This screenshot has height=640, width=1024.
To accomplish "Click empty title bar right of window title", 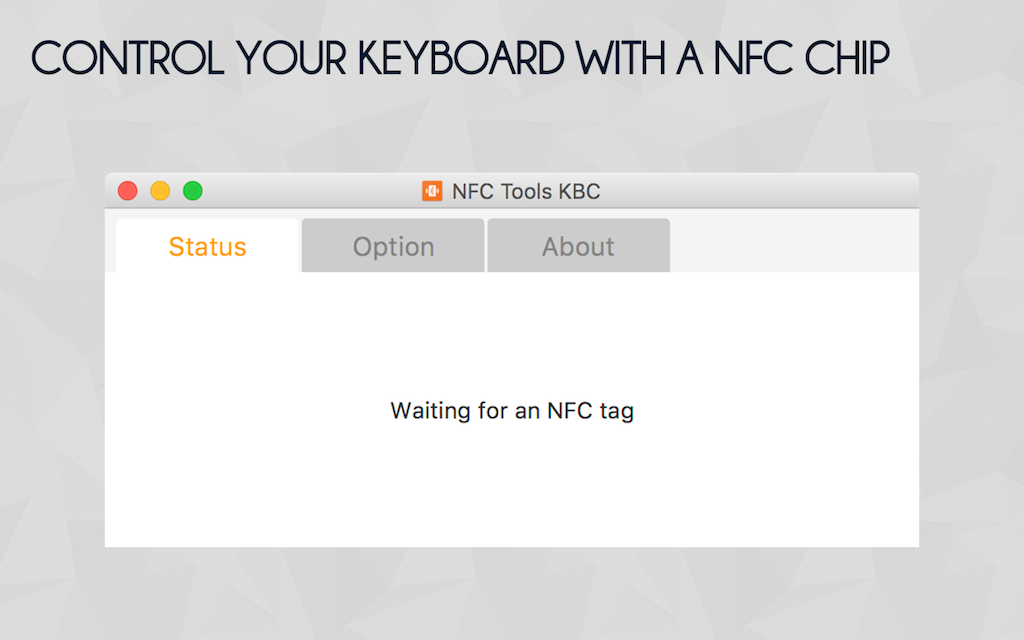I will (x=760, y=191).
